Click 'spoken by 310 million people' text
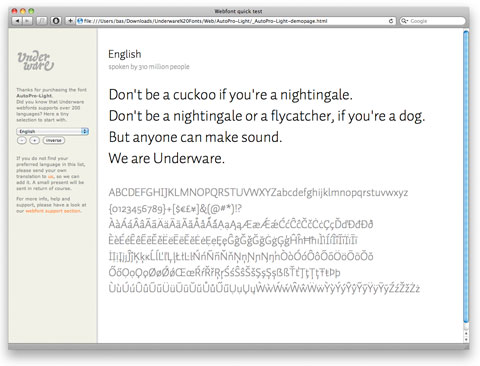480x366 pixels. click(x=149, y=67)
